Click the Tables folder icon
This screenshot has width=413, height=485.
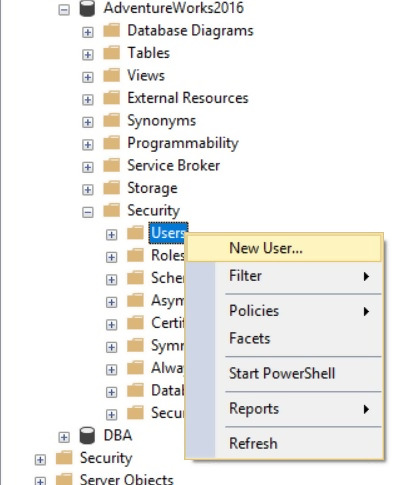coord(112,53)
